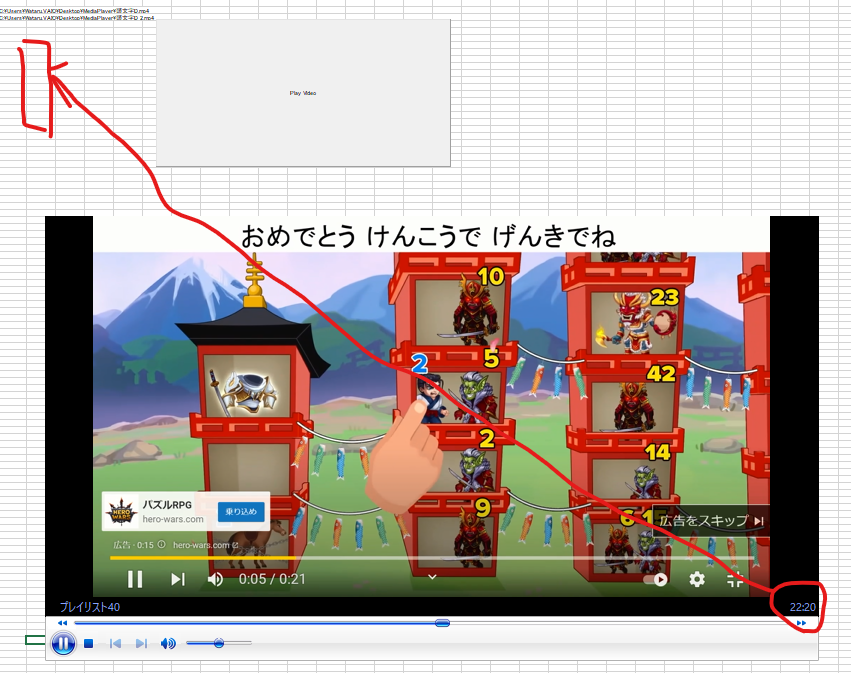This screenshot has height=673, width=851.
Task: Exit full screen with the YouTube icon
Action: tap(735, 580)
